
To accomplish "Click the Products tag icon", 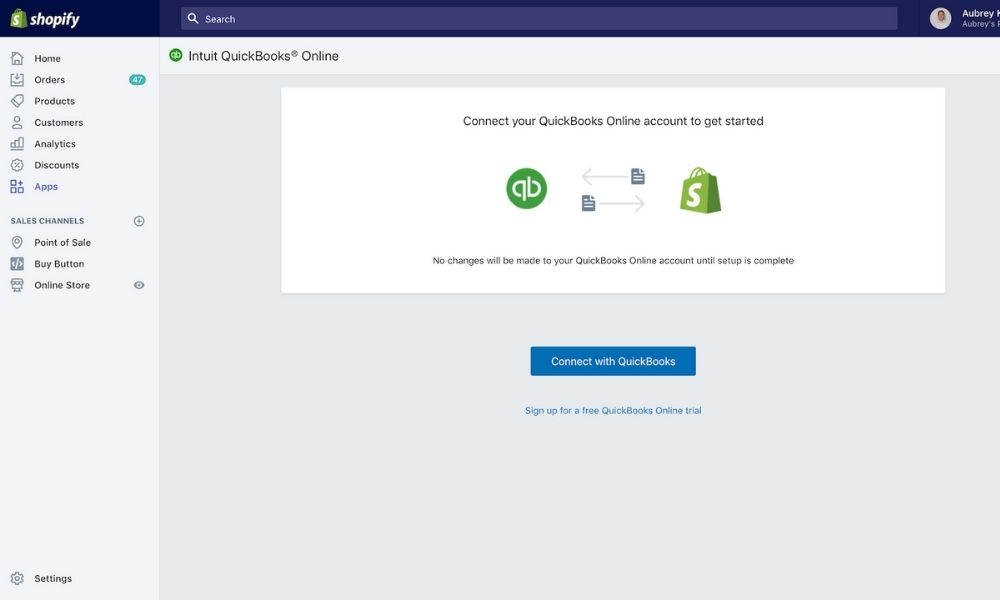I will [16, 100].
